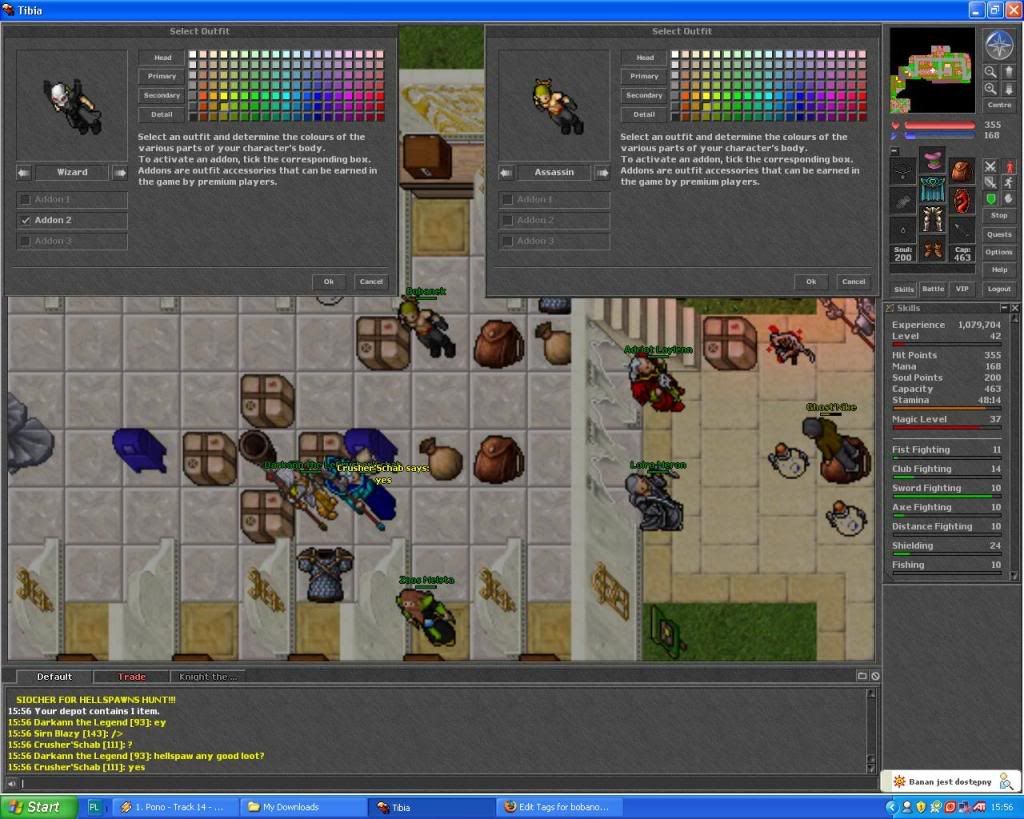The height and width of the screenshot is (819, 1024).
Task: Click the speaker volume icon beside chat input
Action: (12, 783)
